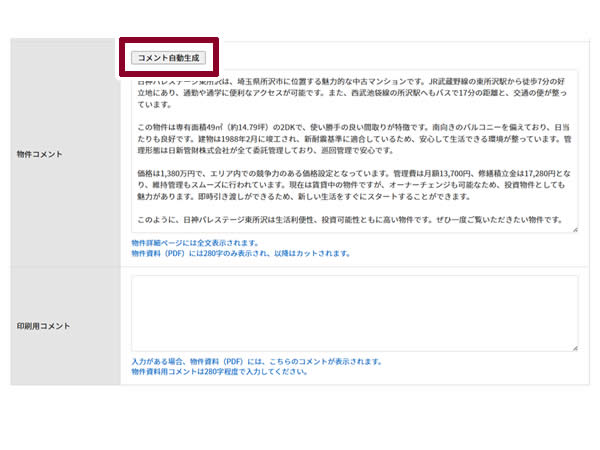Click the hint 物件資料用コメントは280字程度で入力

[x=219, y=371]
